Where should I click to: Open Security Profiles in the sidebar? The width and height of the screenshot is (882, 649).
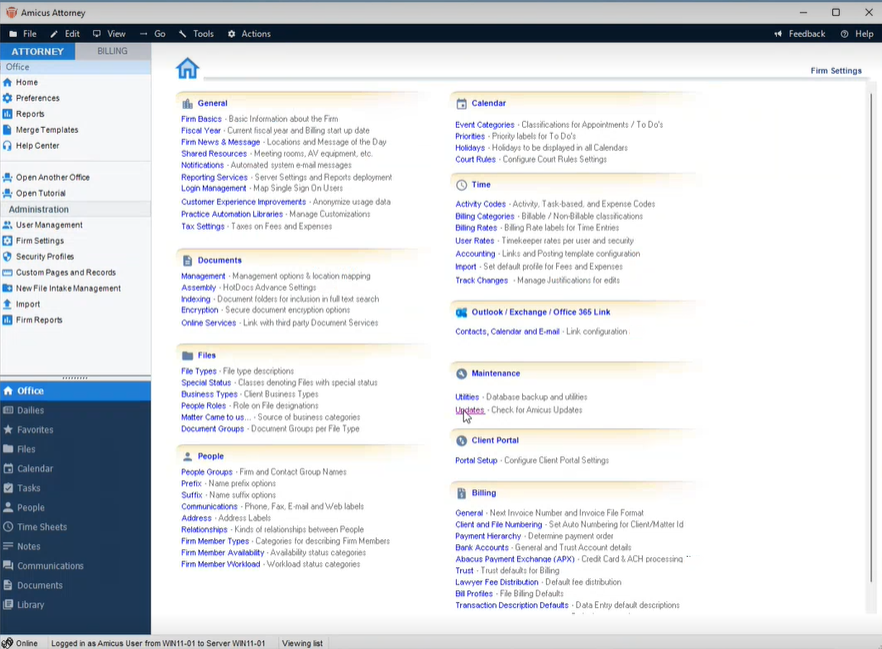coord(44,257)
